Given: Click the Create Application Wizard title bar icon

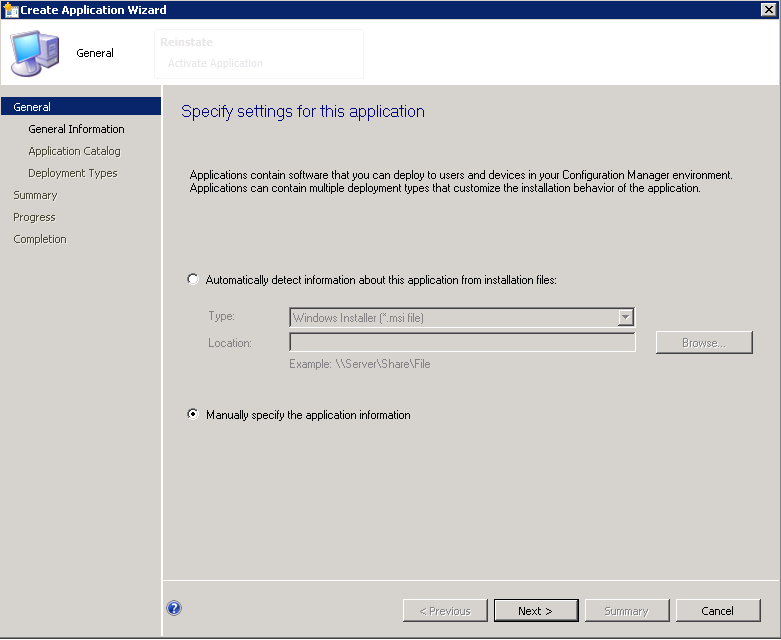Looking at the screenshot, I should click(11, 10).
